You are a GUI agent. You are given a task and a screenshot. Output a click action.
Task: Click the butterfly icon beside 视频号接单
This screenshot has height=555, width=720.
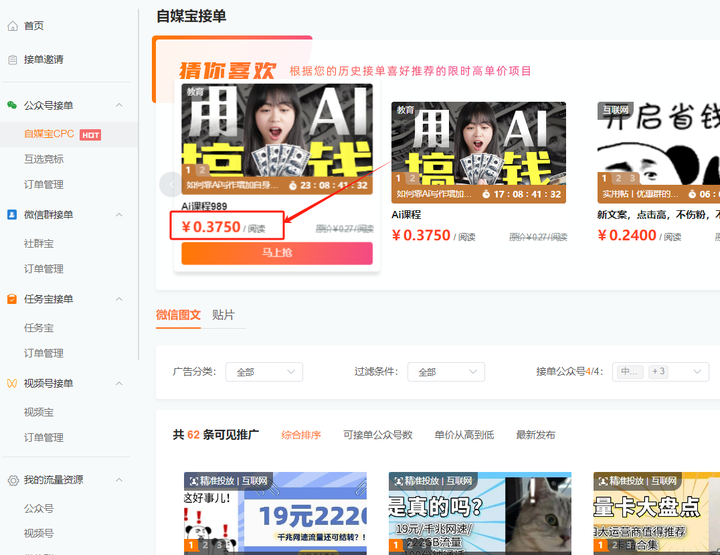point(12,383)
